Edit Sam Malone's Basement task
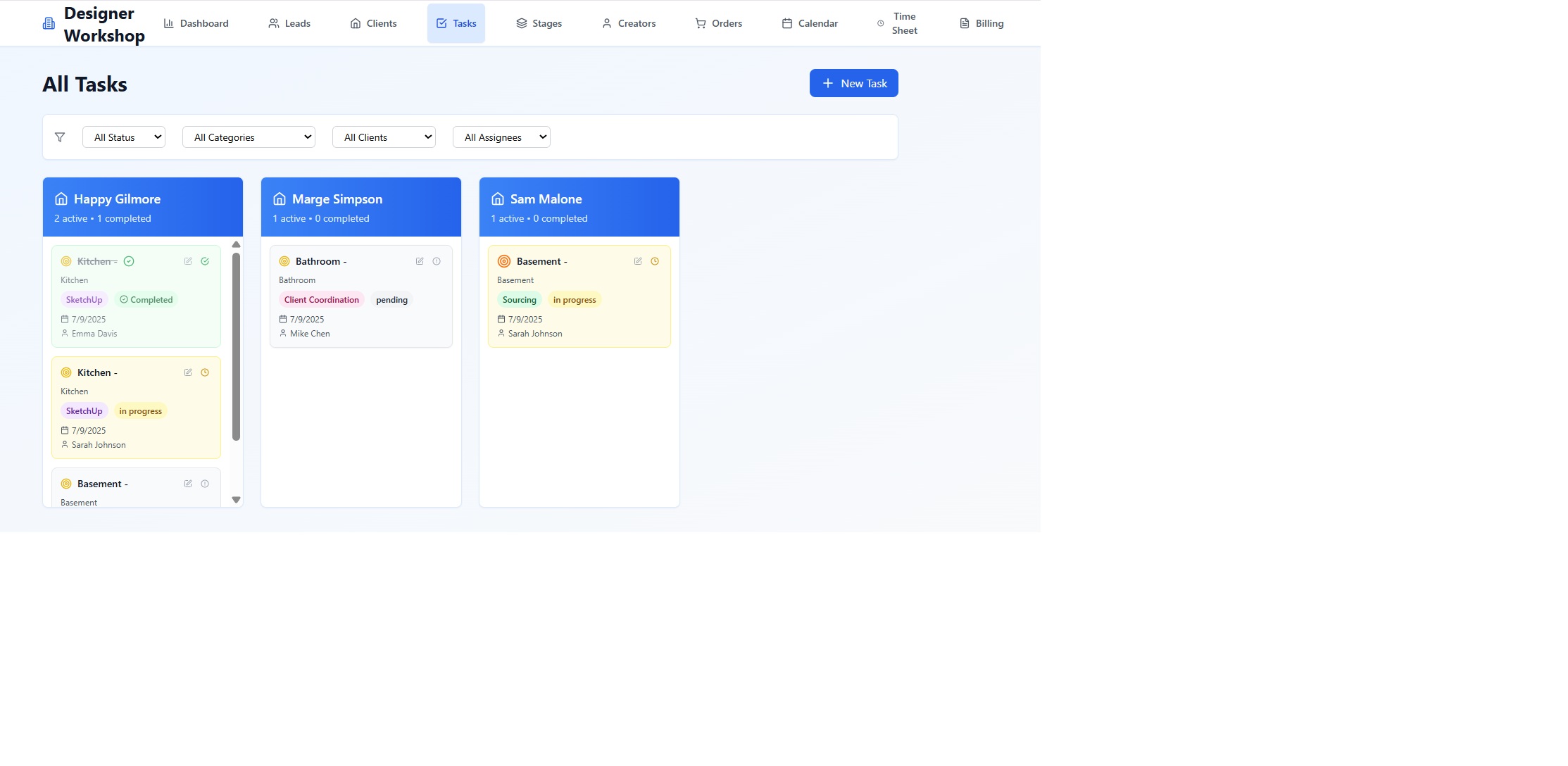1568x766 pixels. (638, 261)
